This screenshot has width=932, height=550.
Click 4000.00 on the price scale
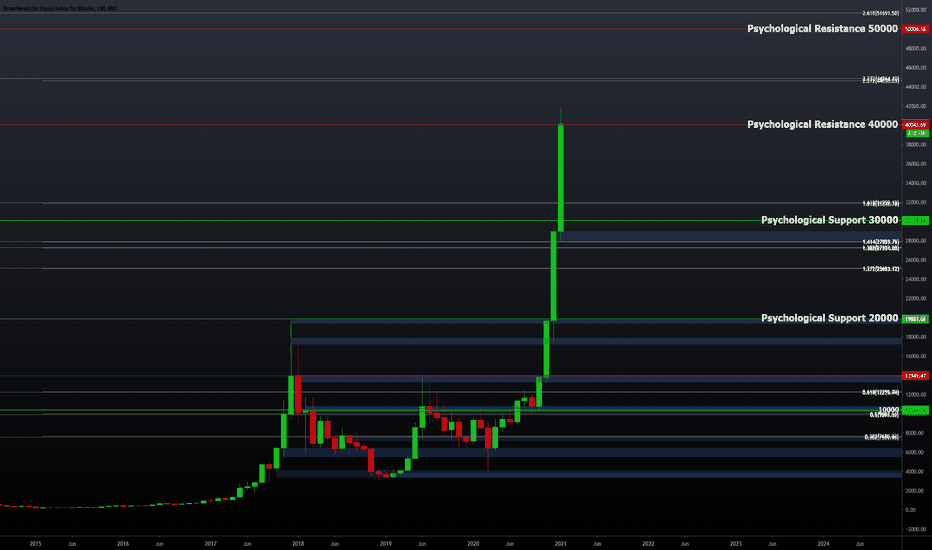916,472
